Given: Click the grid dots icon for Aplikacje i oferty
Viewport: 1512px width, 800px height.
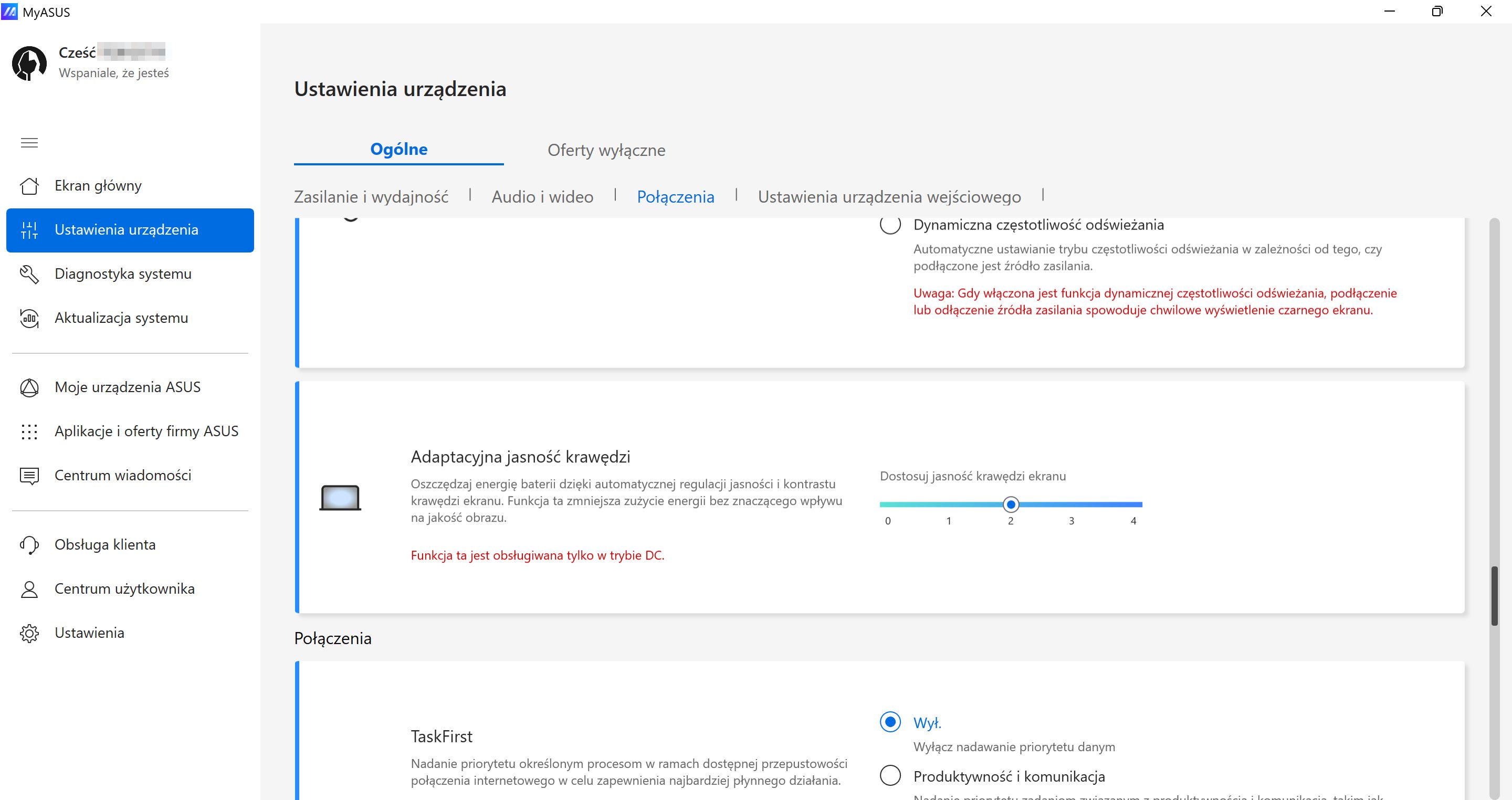Looking at the screenshot, I should pyautogui.click(x=29, y=431).
